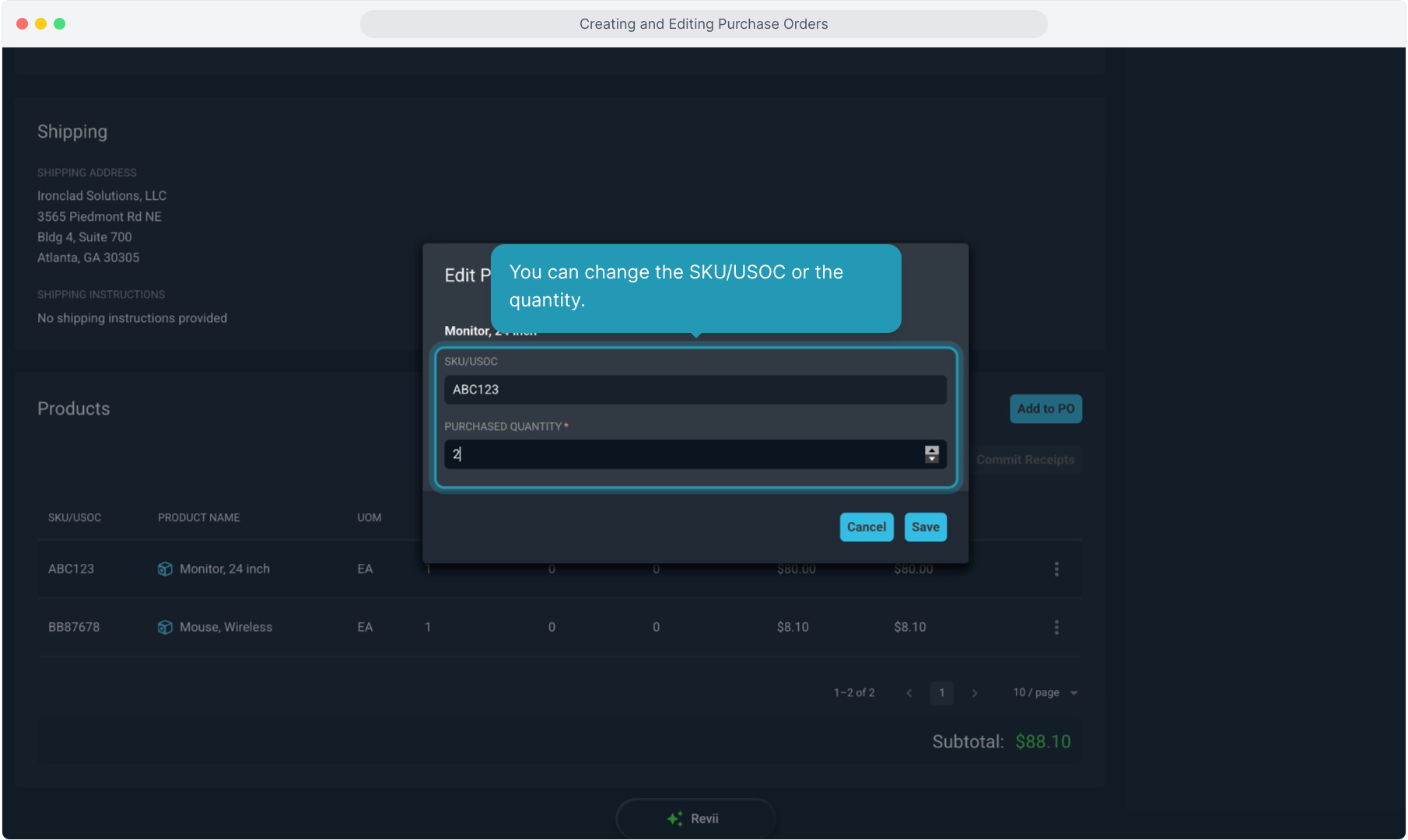Open row actions menu for Monitor, 24 inch
Screen dimensions: 1408x840
(1056, 569)
